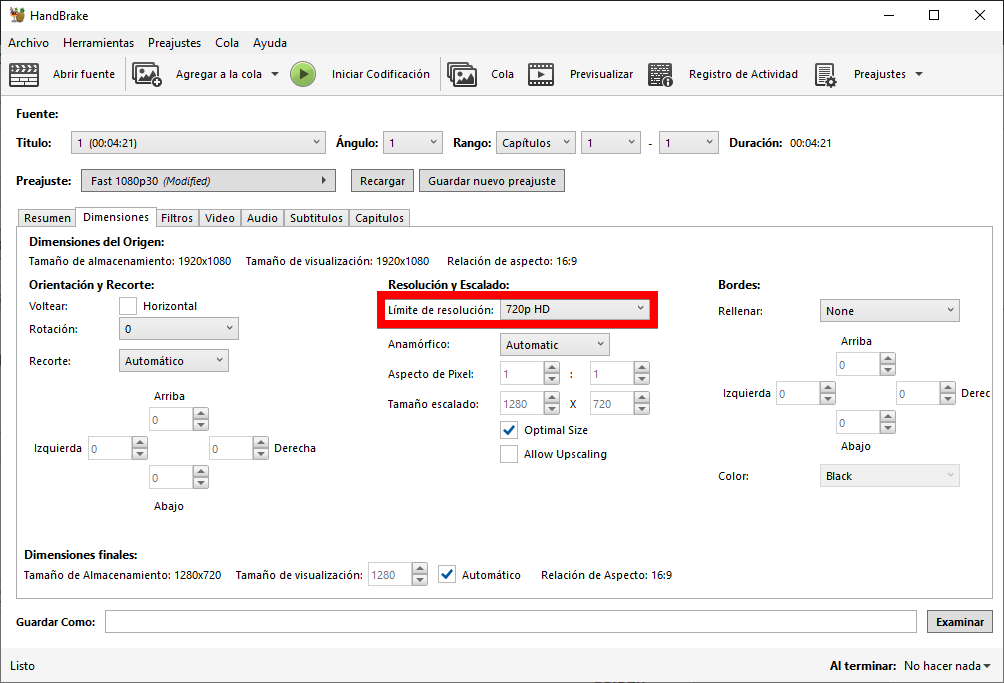This screenshot has width=1004, height=683.
Task: Open the Rellenar None dropdown
Action: (889, 310)
